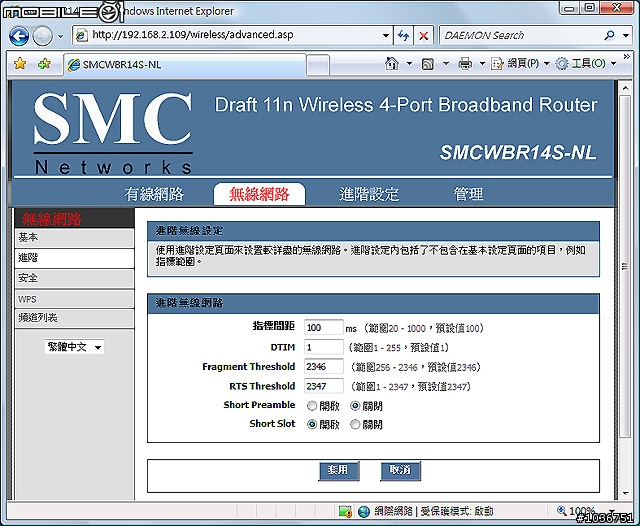Expand the Print options dropdown arrow
The height and width of the screenshot is (526, 640).
point(482,64)
